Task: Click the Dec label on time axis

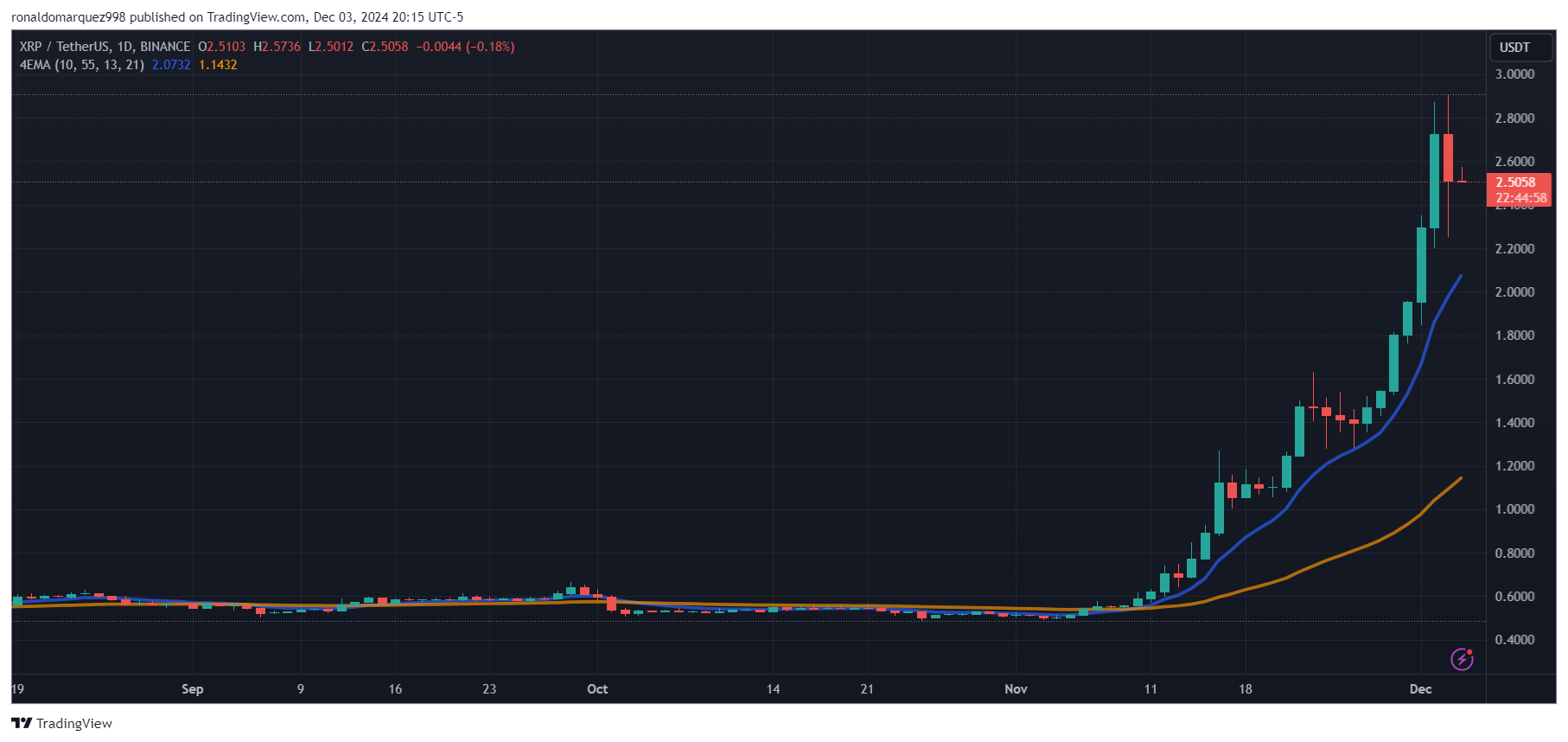Action: click(x=1420, y=689)
